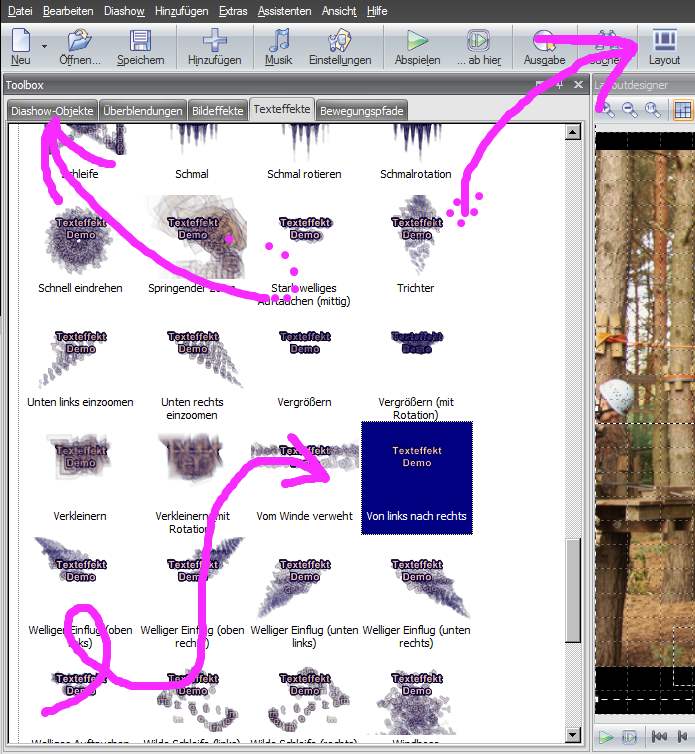Image resolution: width=695 pixels, height=754 pixels.
Task: Toggle the grid display in Layoutdesigner
Action: coord(683,110)
